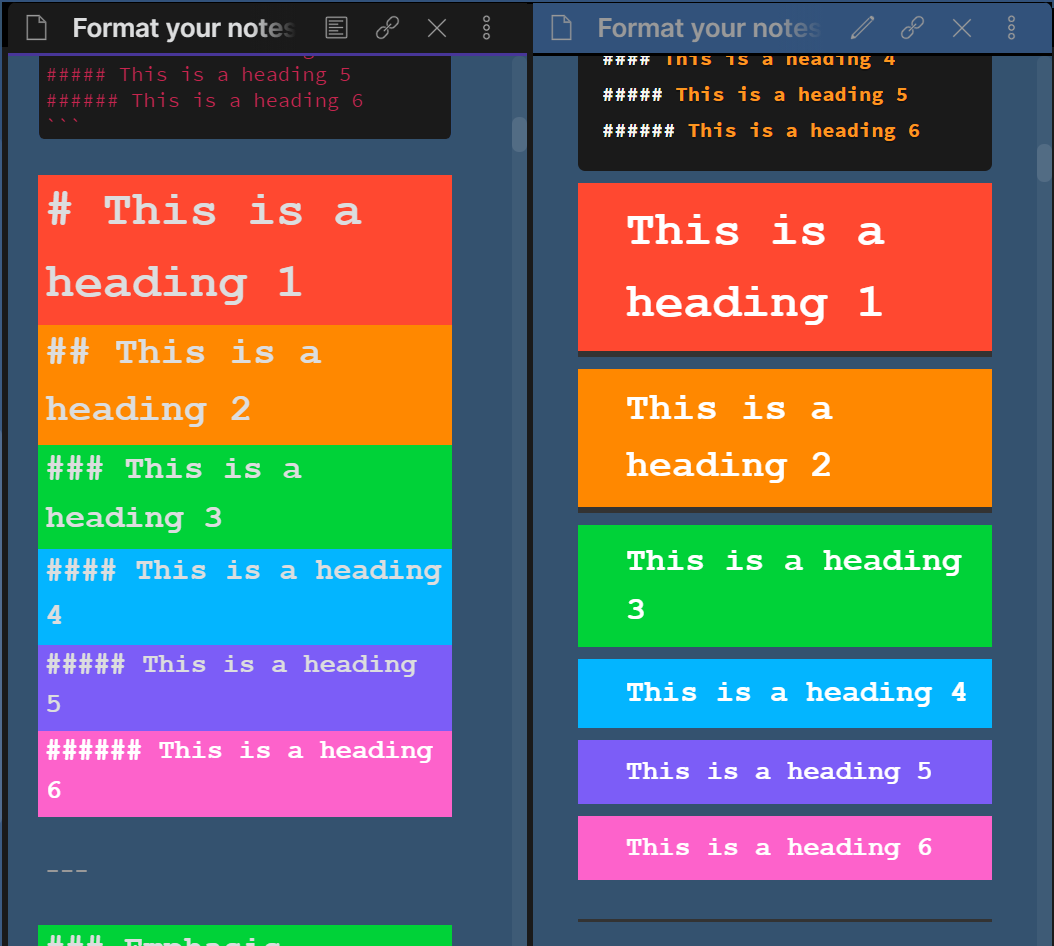The width and height of the screenshot is (1054, 946).
Task: Open more options menu in left pane
Action: point(487,28)
